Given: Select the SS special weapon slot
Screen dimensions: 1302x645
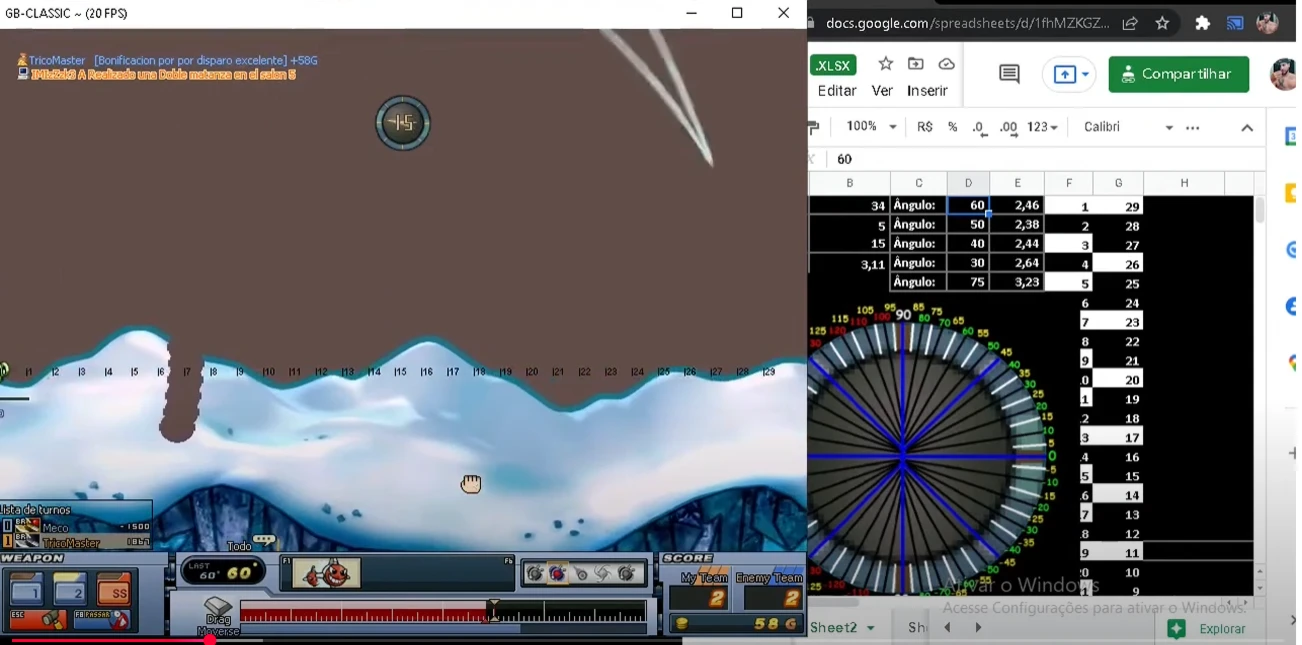Looking at the screenshot, I should [x=114, y=589].
